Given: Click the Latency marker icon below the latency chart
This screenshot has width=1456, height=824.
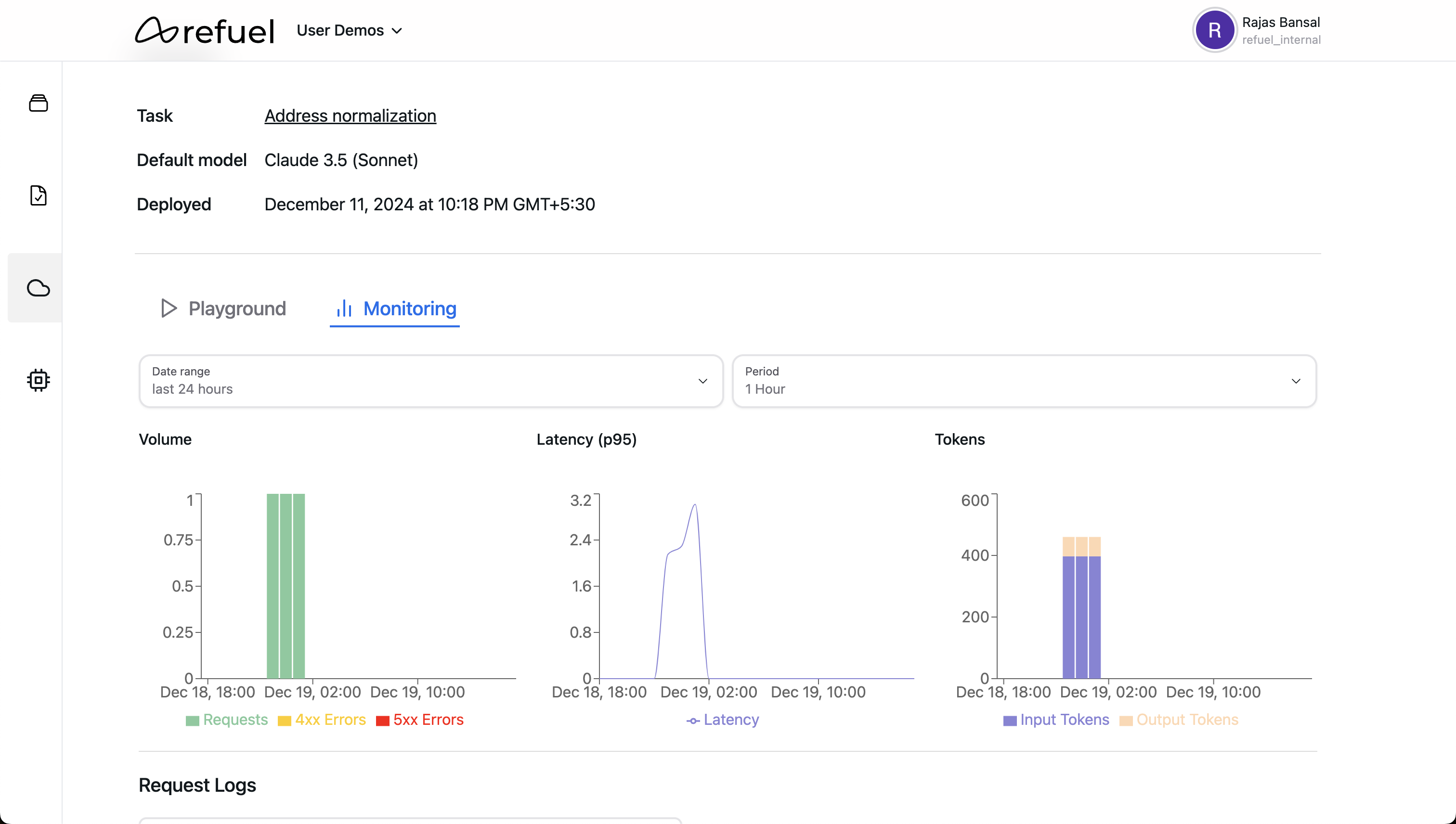Looking at the screenshot, I should coord(693,719).
